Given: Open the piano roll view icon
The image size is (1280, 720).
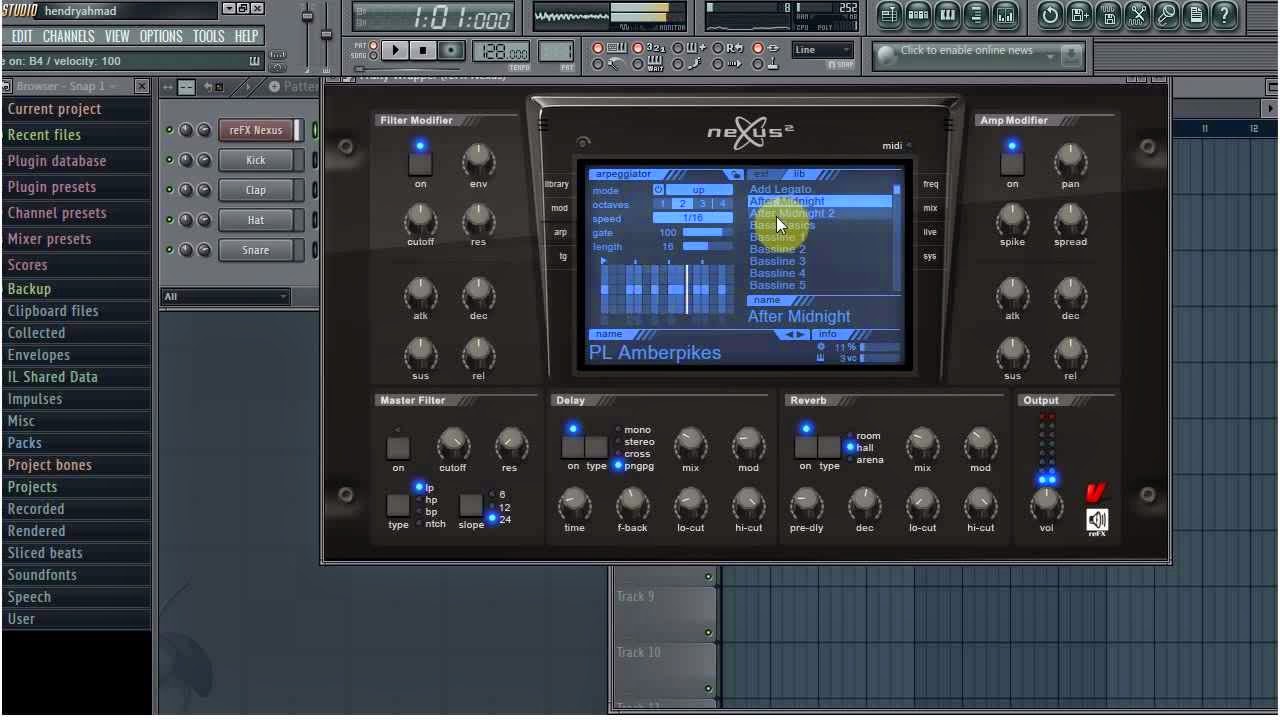Looking at the screenshot, I should pos(947,15).
